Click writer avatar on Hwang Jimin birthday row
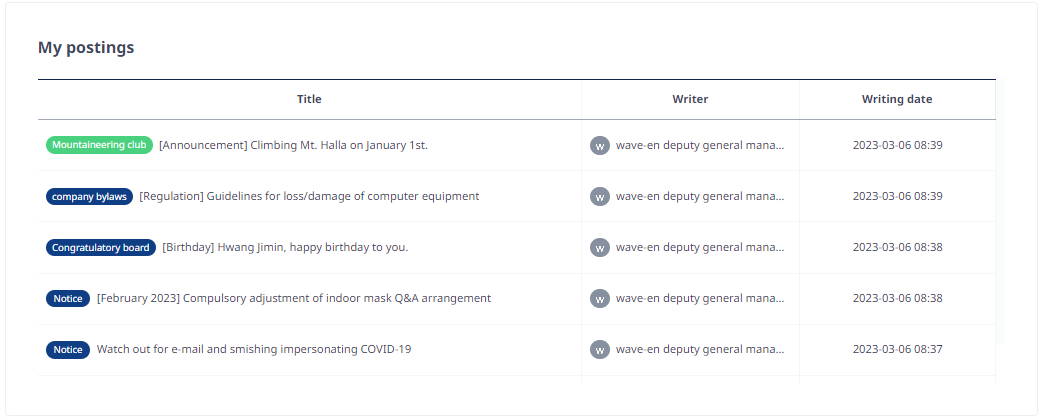 click(x=600, y=247)
